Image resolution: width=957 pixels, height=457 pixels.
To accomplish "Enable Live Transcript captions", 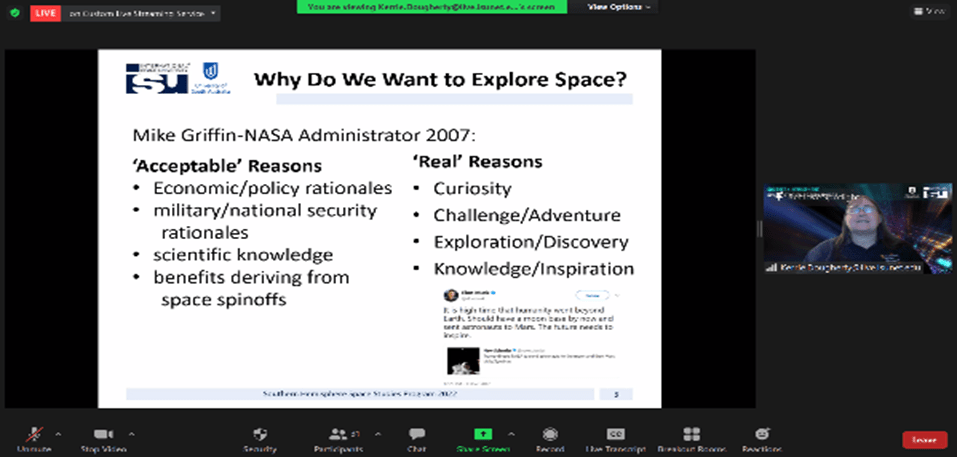I will click(616, 434).
